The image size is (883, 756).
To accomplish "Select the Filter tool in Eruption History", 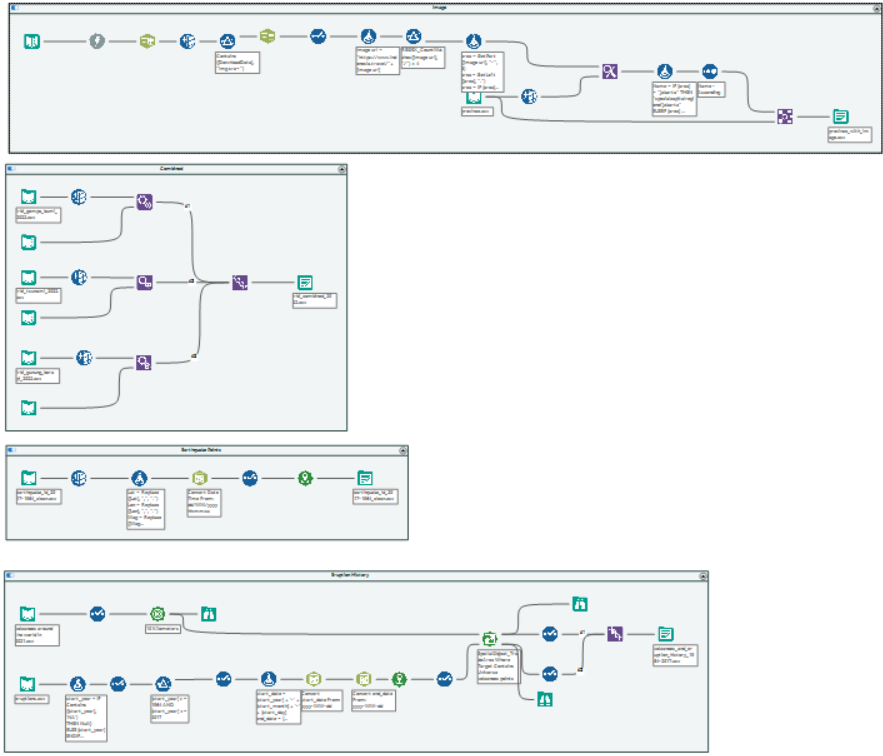I will tap(163, 684).
